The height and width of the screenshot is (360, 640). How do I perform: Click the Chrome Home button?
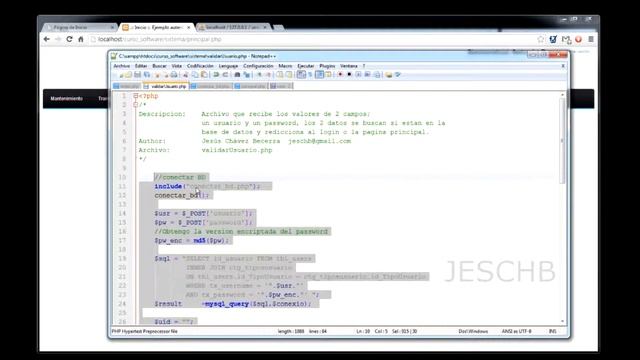coord(81,39)
